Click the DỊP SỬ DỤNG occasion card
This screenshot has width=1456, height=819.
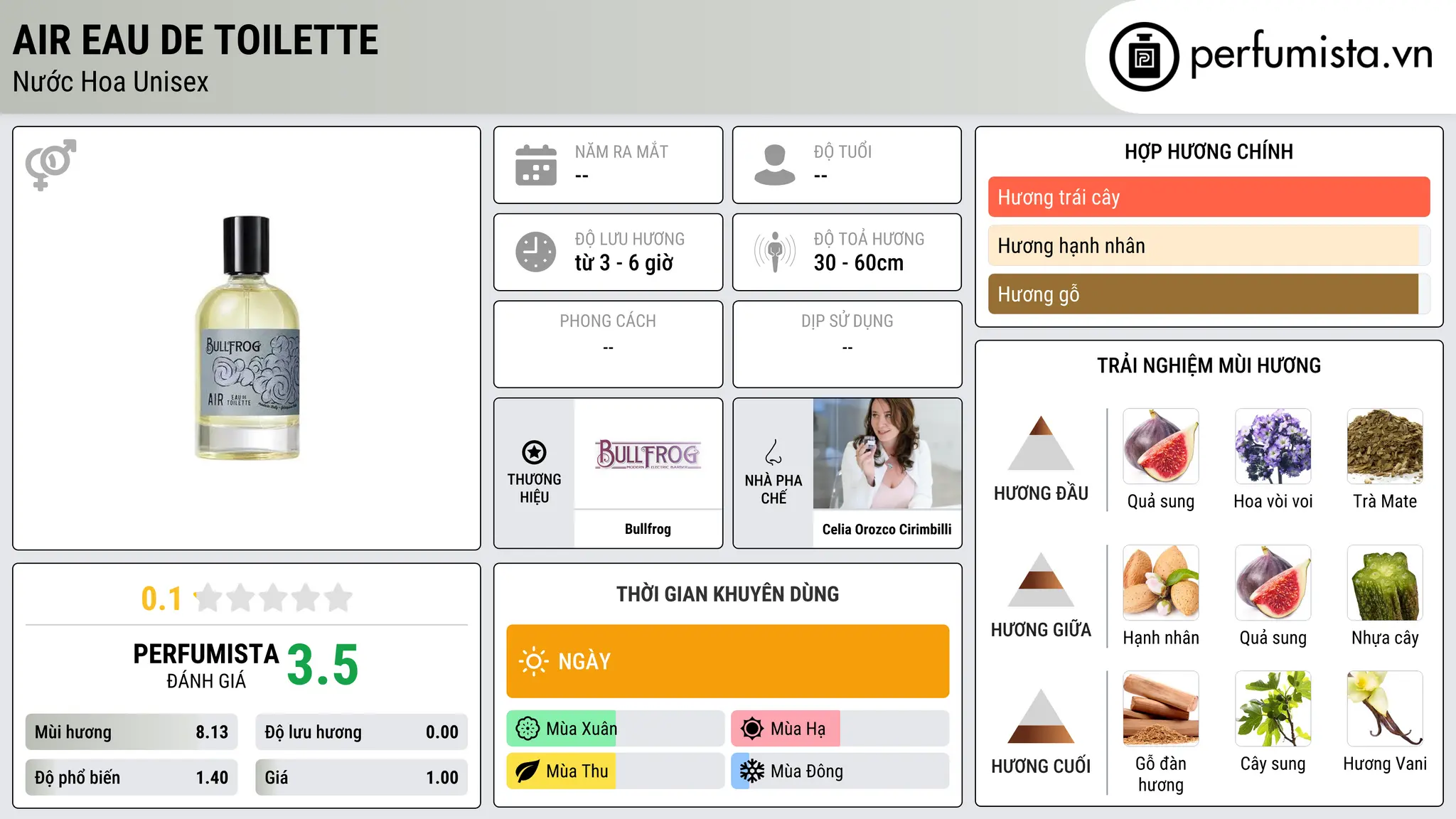pos(847,344)
